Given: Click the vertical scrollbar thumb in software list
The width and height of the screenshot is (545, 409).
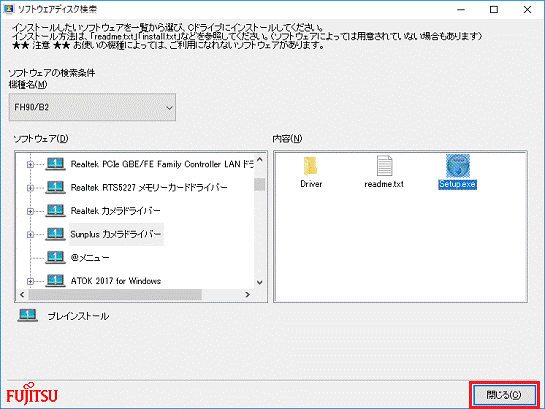Looking at the screenshot, I should pos(259,184).
